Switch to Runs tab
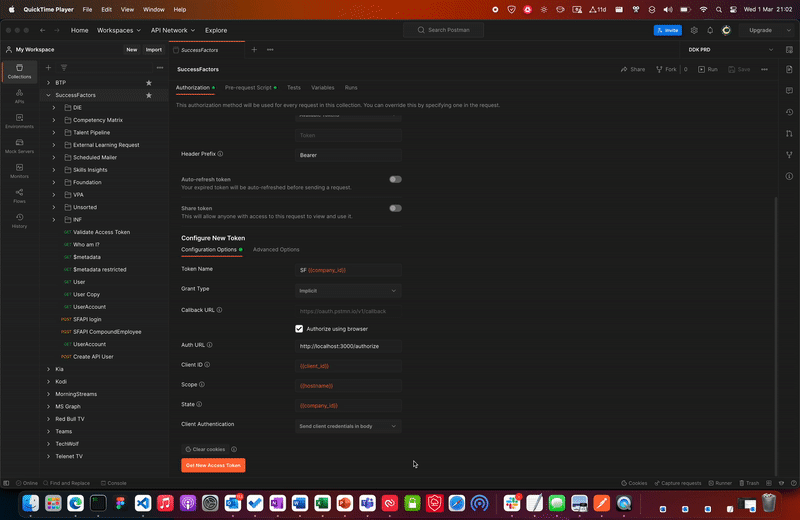Screen dimensions: 800x520 click(351, 88)
